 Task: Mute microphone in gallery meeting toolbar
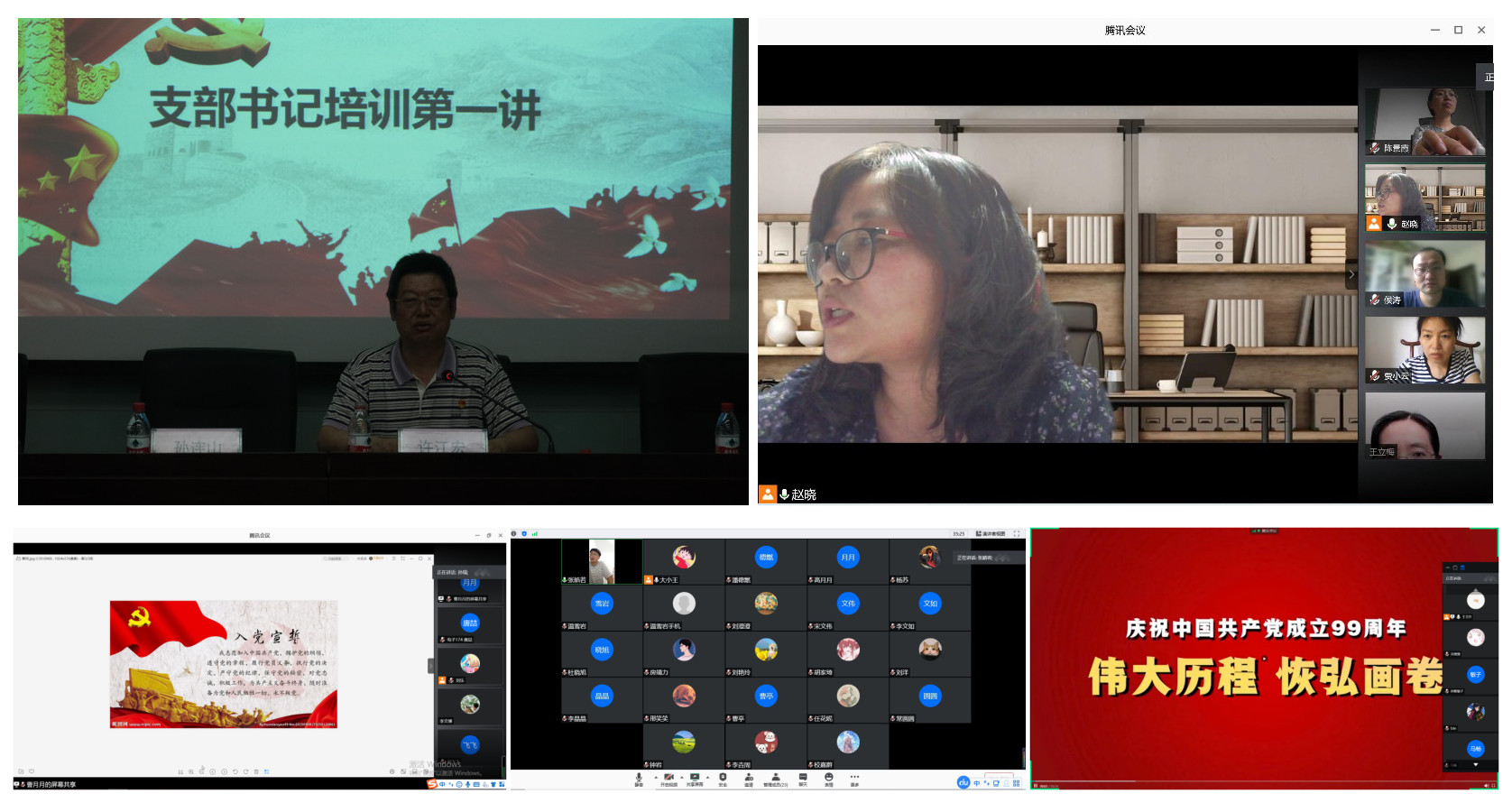[x=639, y=778]
